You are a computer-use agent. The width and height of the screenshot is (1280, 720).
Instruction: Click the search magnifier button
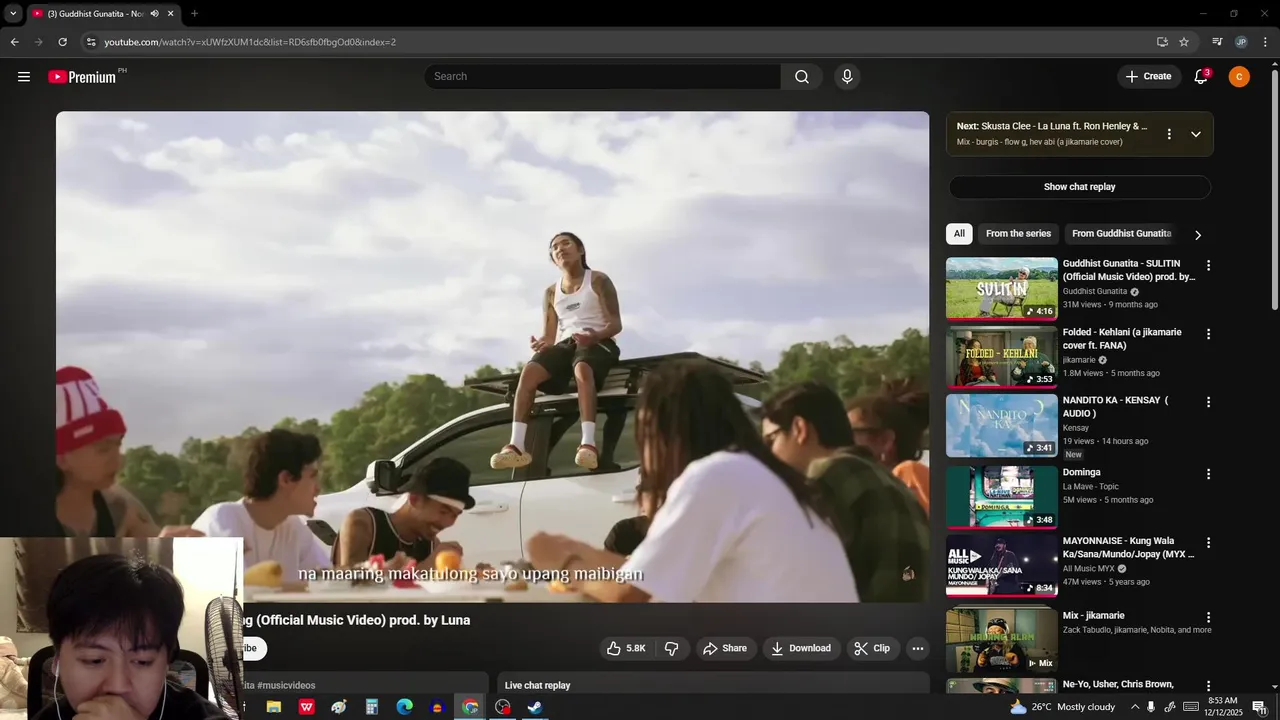tap(802, 77)
